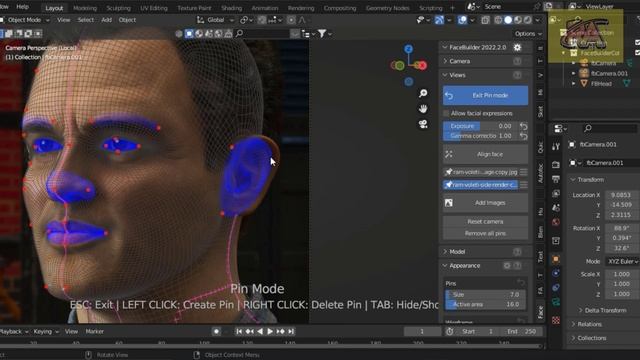Enable Allow facial expressions checkbox
Image resolution: width=640 pixels, height=360 pixels.
pos(446,113)
